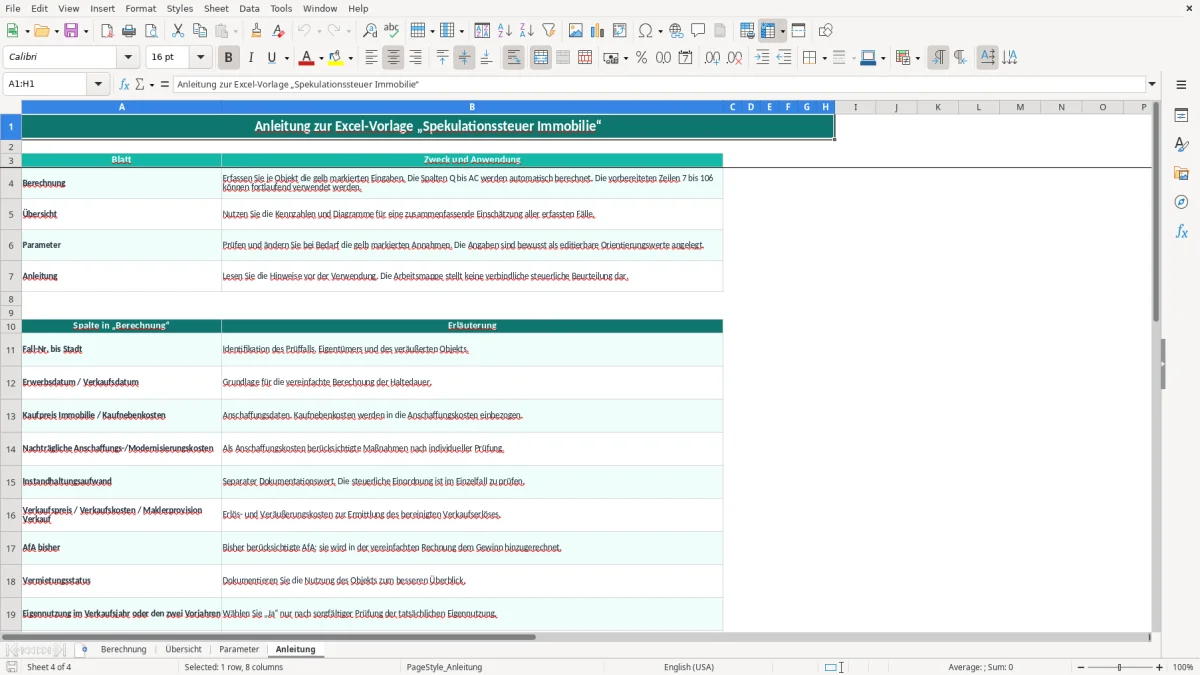Switch to the Übersicht sheet tab
The height and width of the screenshot is (675, 1200).
tap(183, 649)
